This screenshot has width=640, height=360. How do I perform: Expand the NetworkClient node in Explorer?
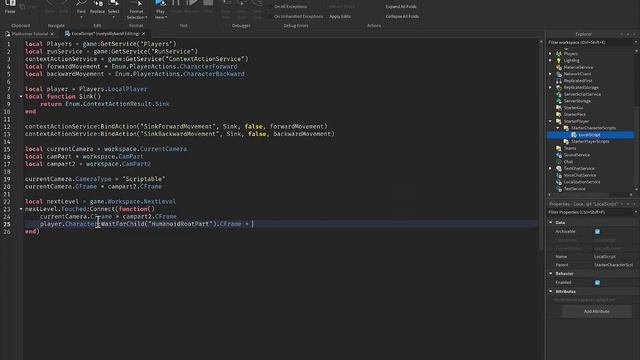point(550,74)
